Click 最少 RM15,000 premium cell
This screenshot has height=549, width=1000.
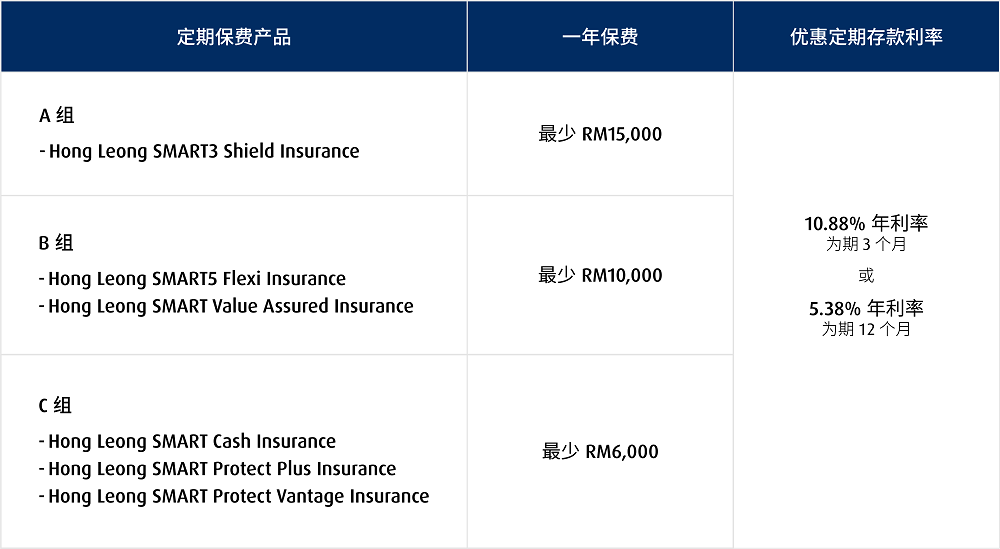coord(600,134)
